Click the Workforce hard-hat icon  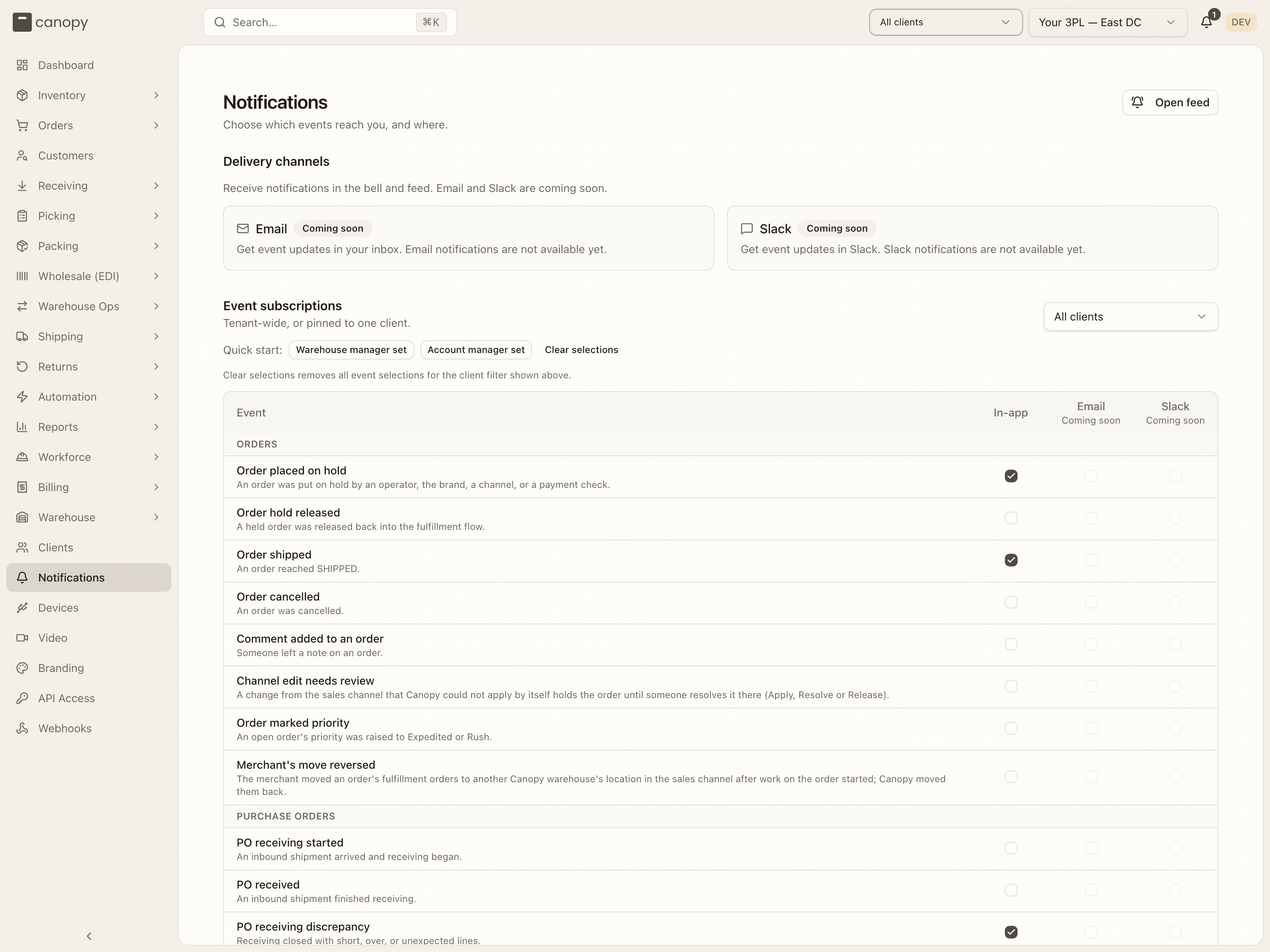tap(22, 457)
